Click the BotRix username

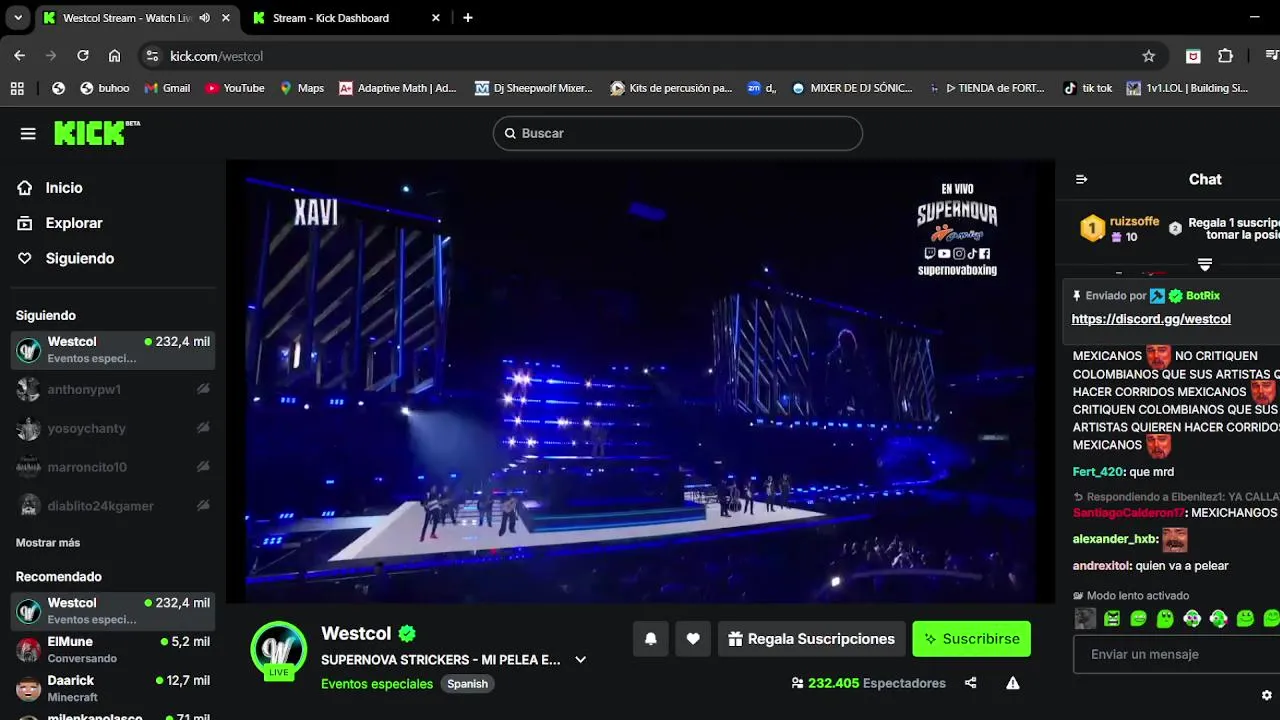point(1203,296)
